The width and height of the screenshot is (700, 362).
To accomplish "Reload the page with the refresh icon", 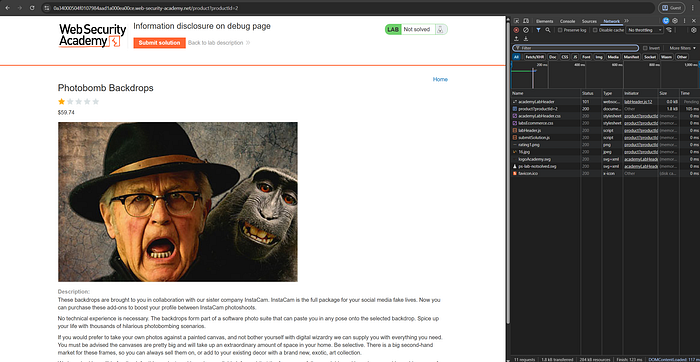I will point(32,8).
